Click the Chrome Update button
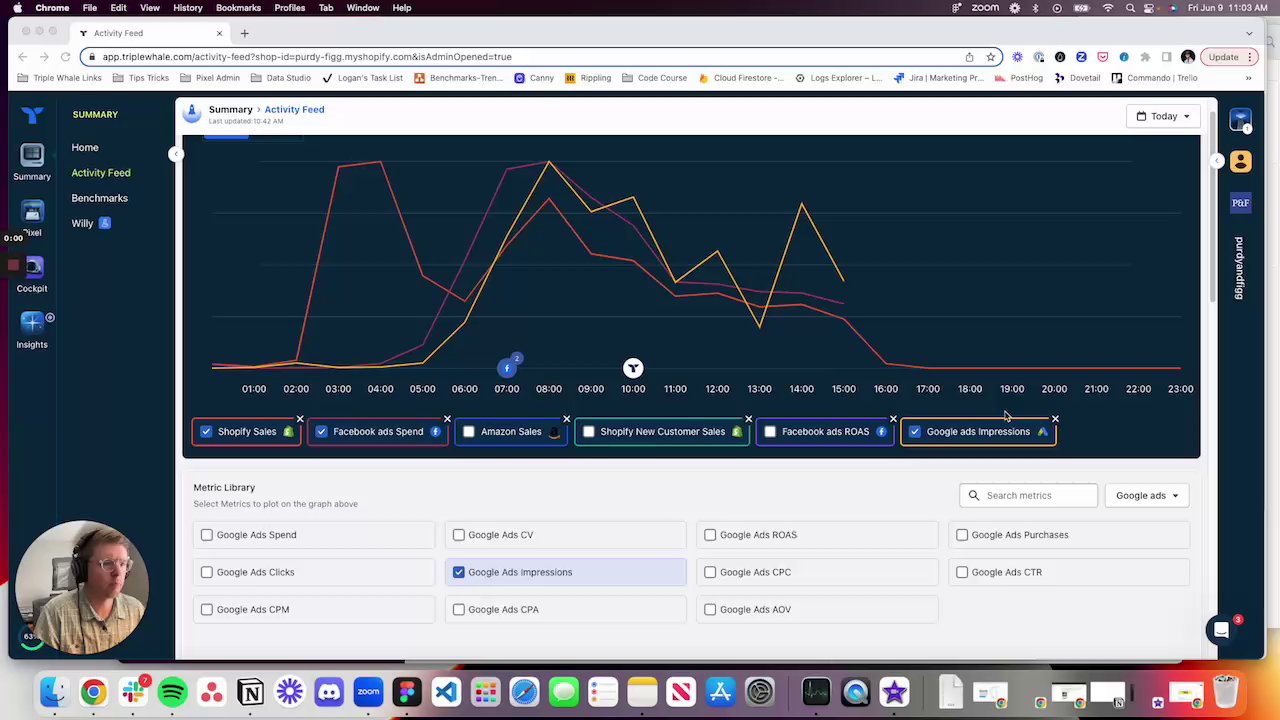This screenshot has height=720, width=1280. [1228, 57]
